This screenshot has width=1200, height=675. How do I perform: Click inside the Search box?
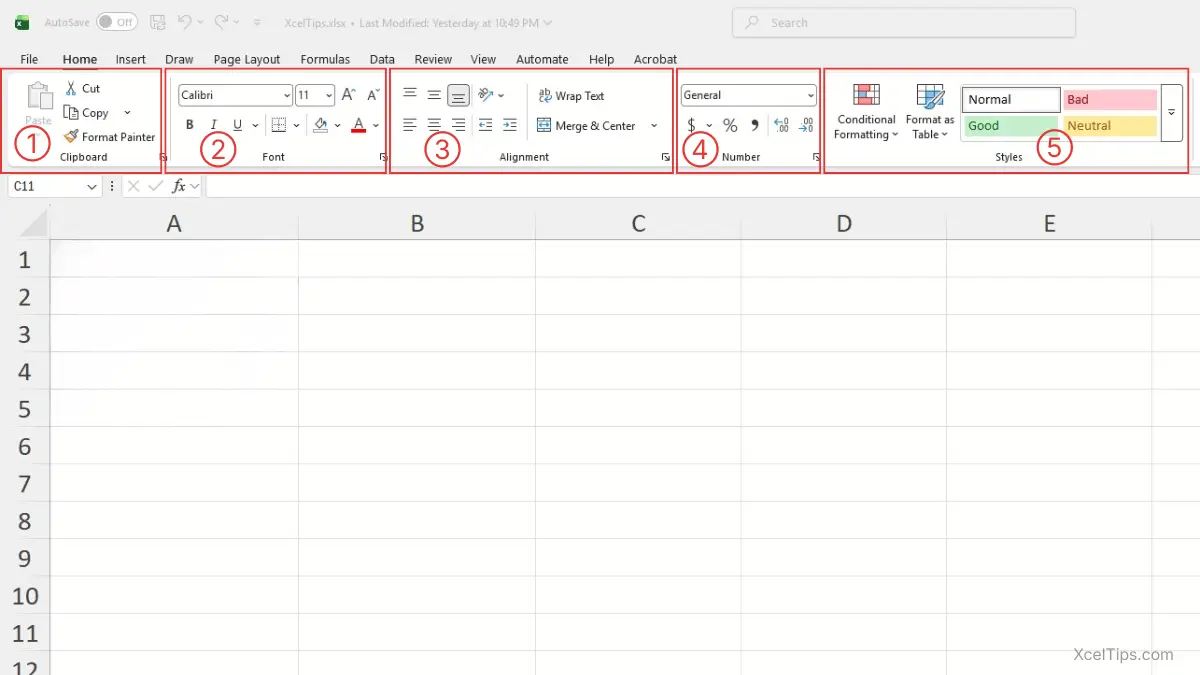(x=900, y=22)
